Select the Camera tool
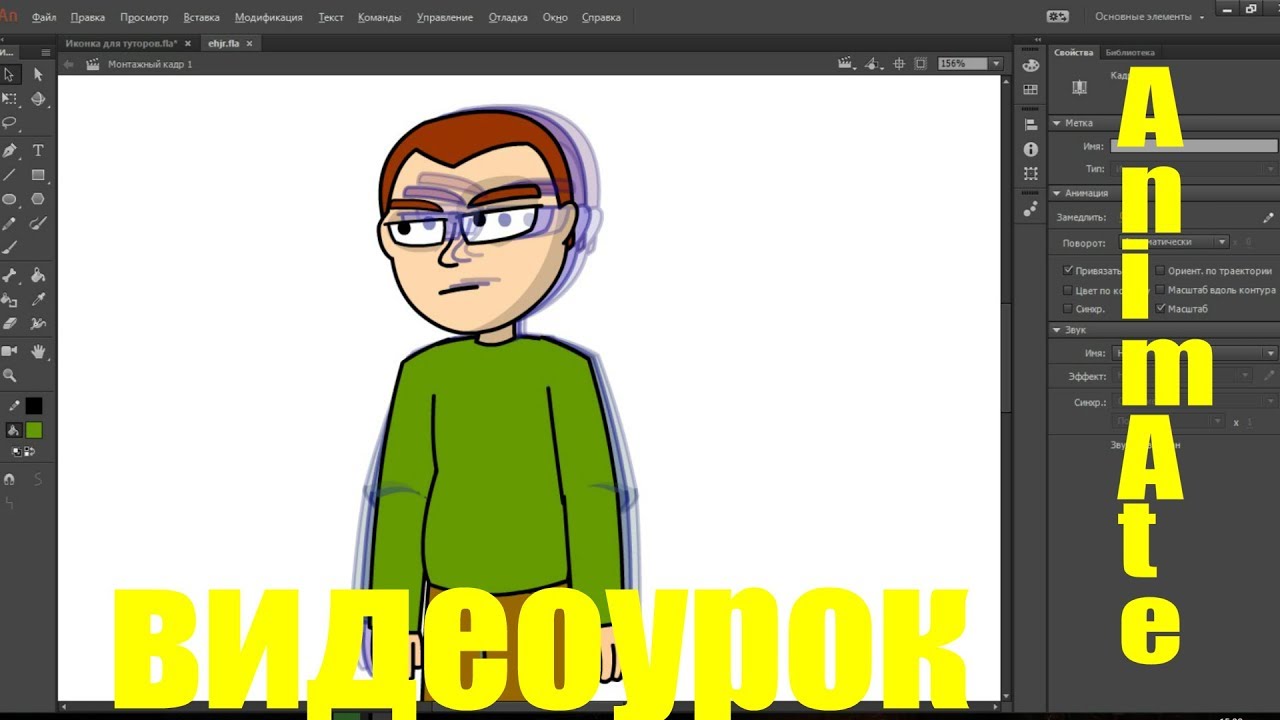1280x720 pixels. click(9, 351)
